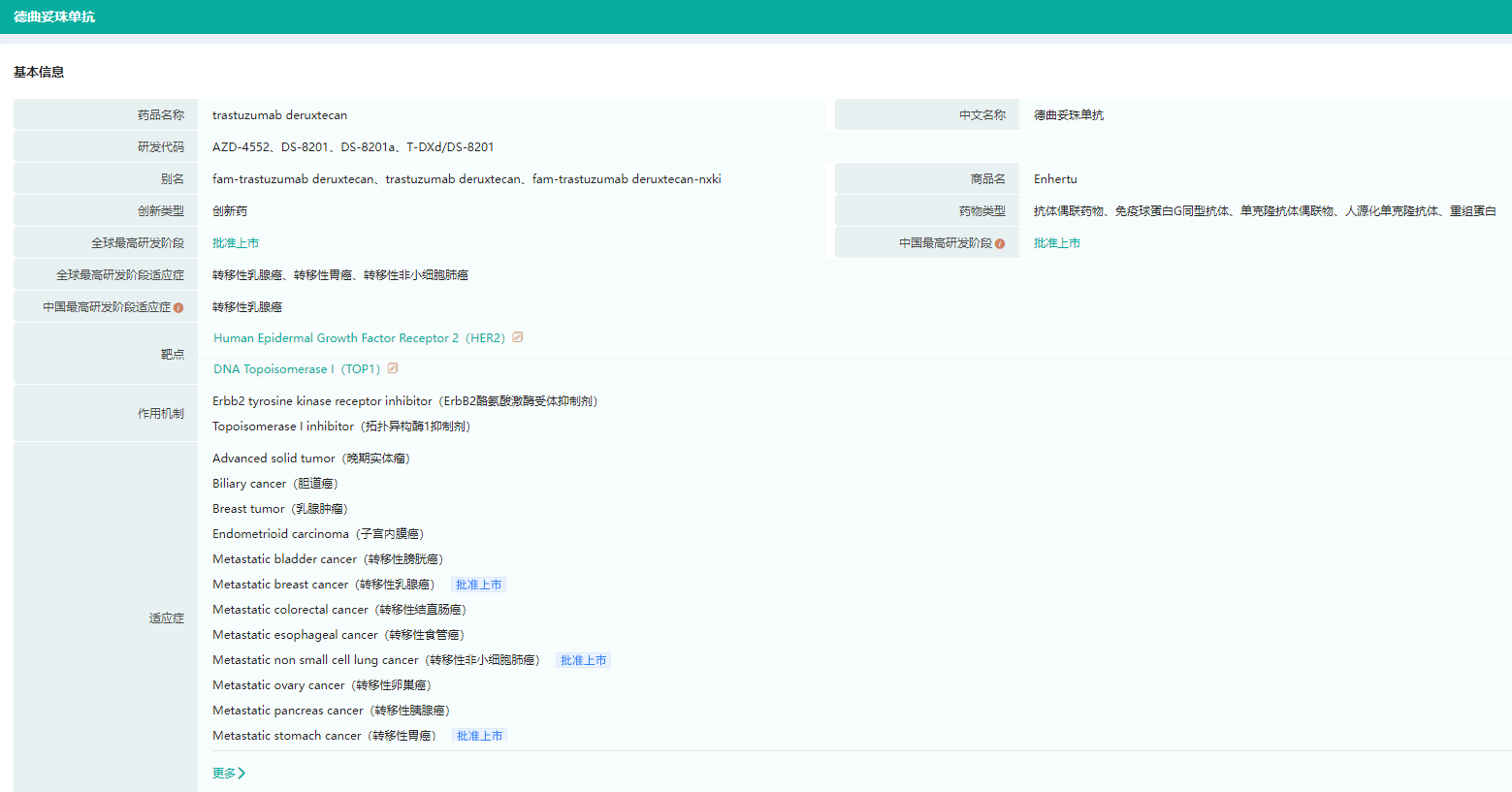Click 批准上市 link in 中国最高研发阶段 row

click(1057, 243)
